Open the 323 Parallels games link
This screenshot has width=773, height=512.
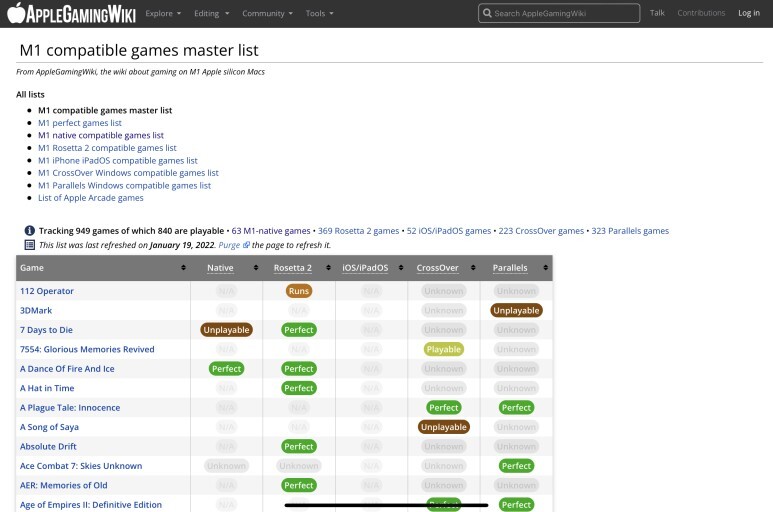(x=630, y=231)
